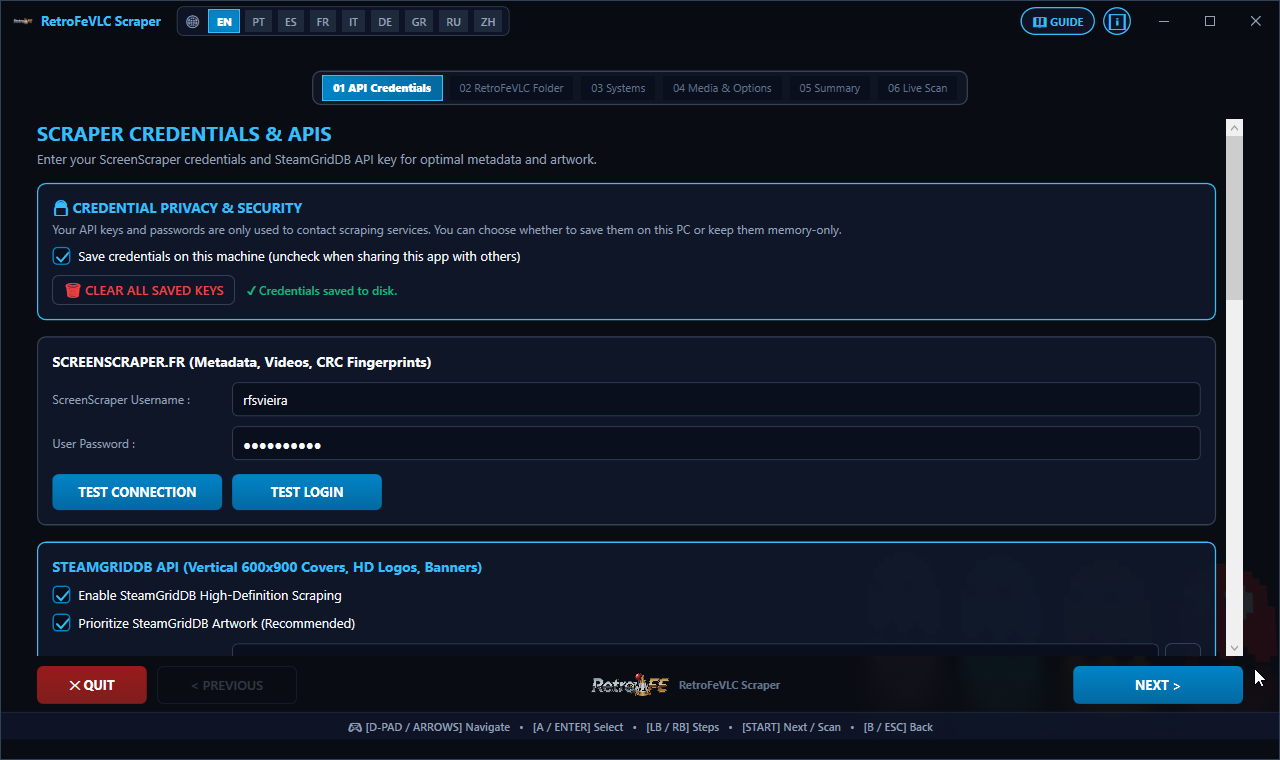This screenshot has height=760, width=1280.
Task: Close the RetroFeVLC Scraper window
Action: 1256,21
